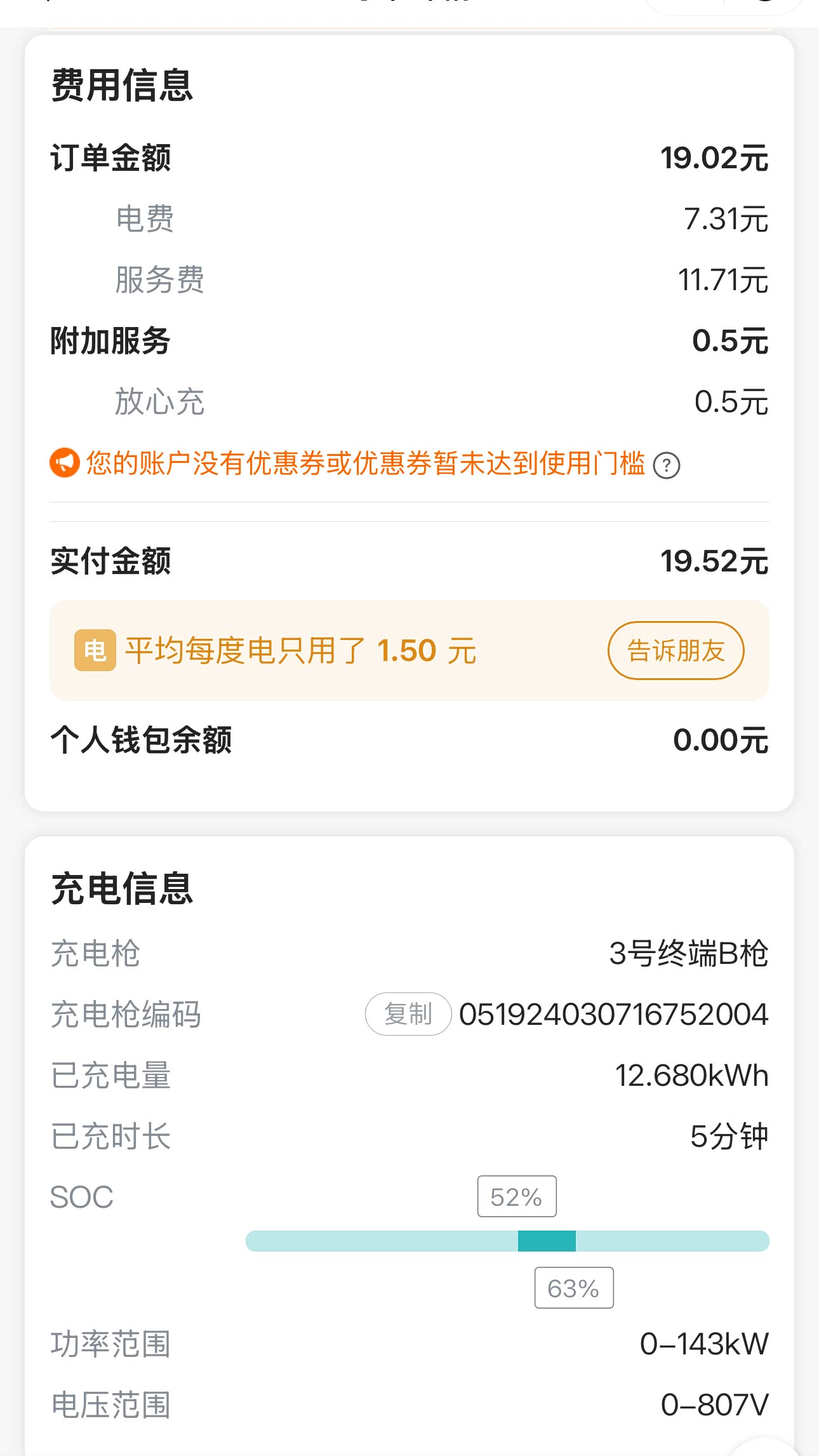Image resolution: width=819 pixels, height=1456 pixels.
Task: Click the 63% SOC end label
Action: tap(574, 1288)
